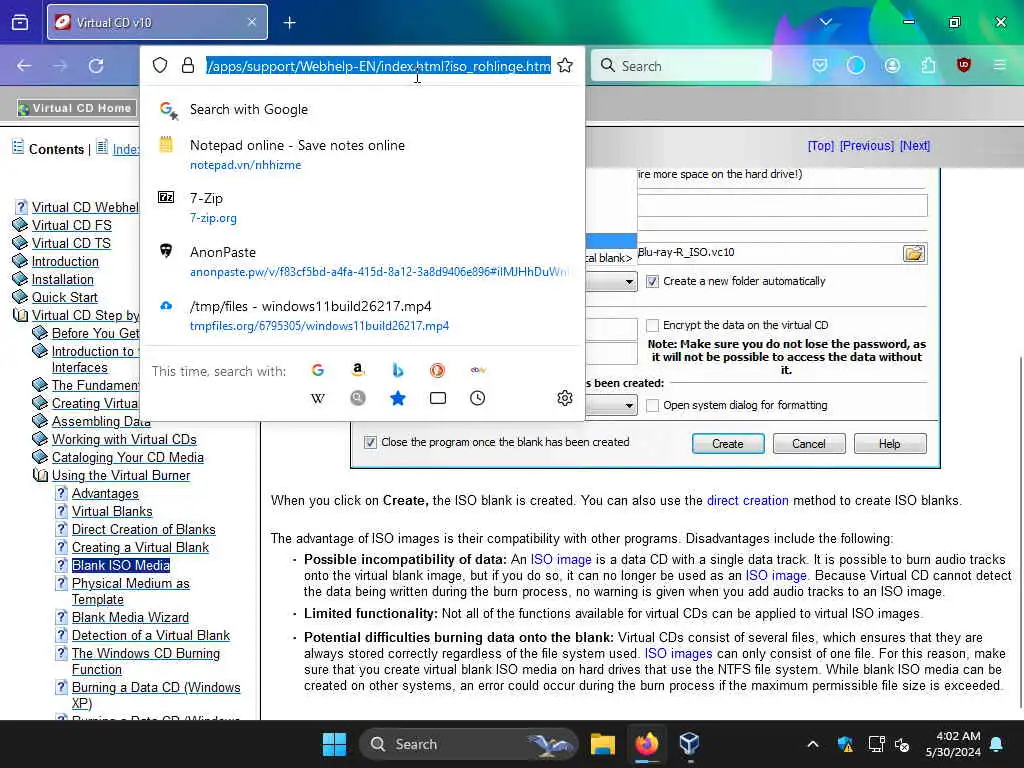Click the Help button in dialog
1024x768 pixels.
point(889,444)
